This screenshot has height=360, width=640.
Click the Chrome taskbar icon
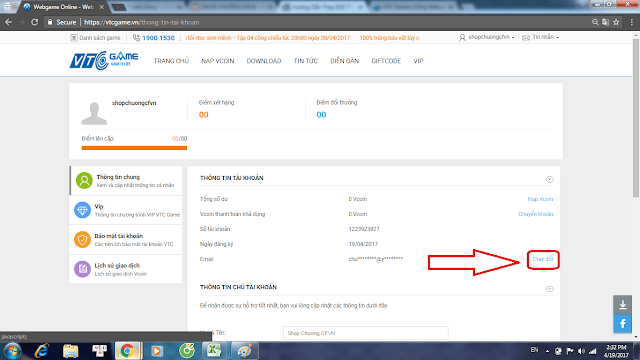[127, 351]
